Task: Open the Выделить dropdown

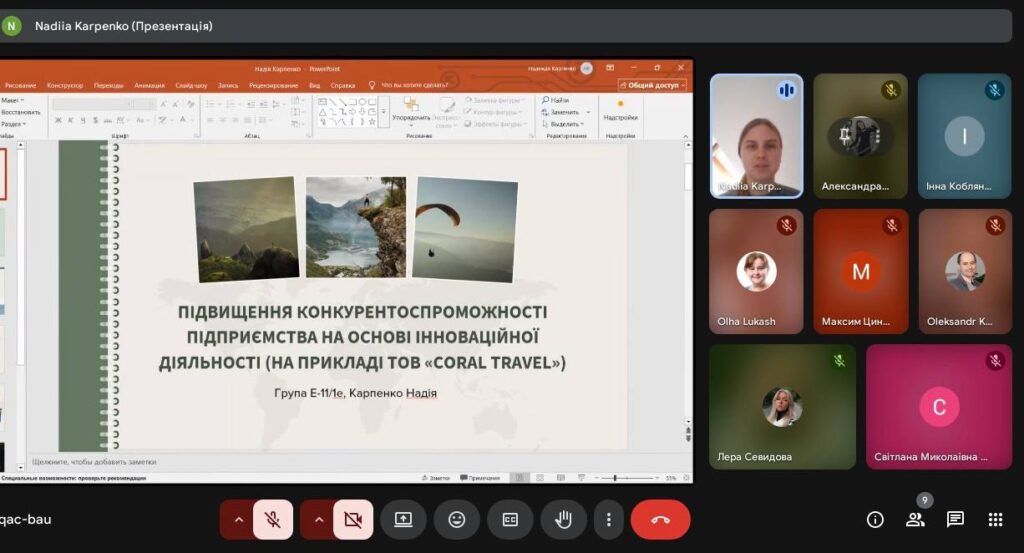Action: (x=563, y=124)
